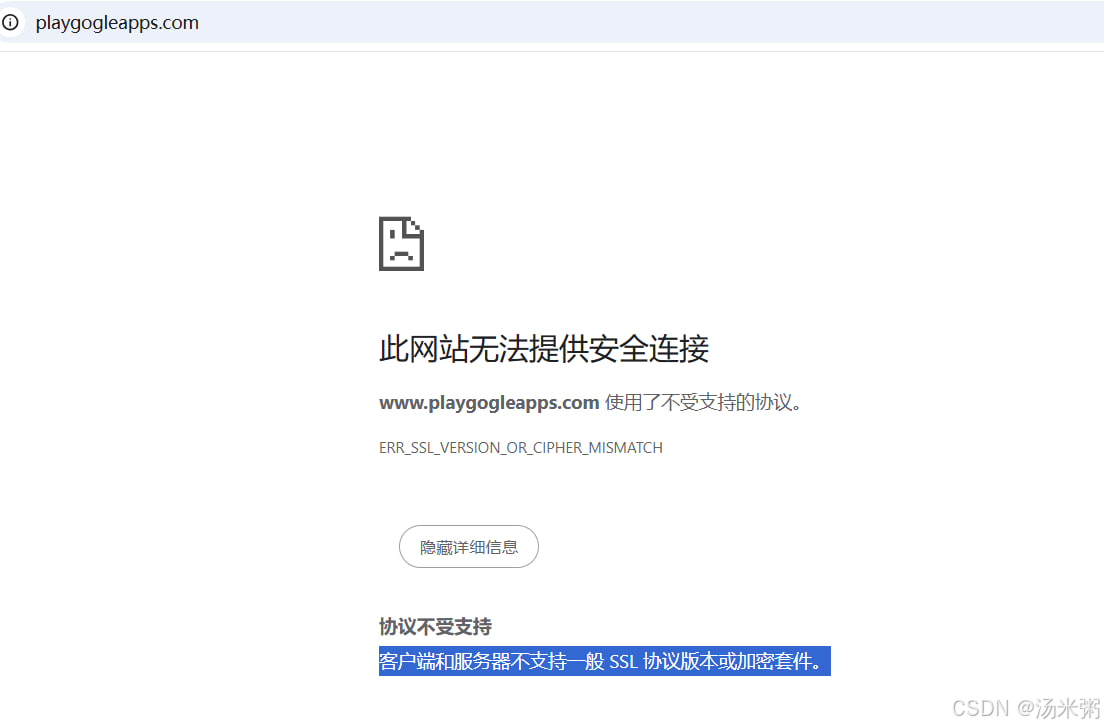
Task: Click the heading 此网站无法提供安全连接
Action: (544, 349)
